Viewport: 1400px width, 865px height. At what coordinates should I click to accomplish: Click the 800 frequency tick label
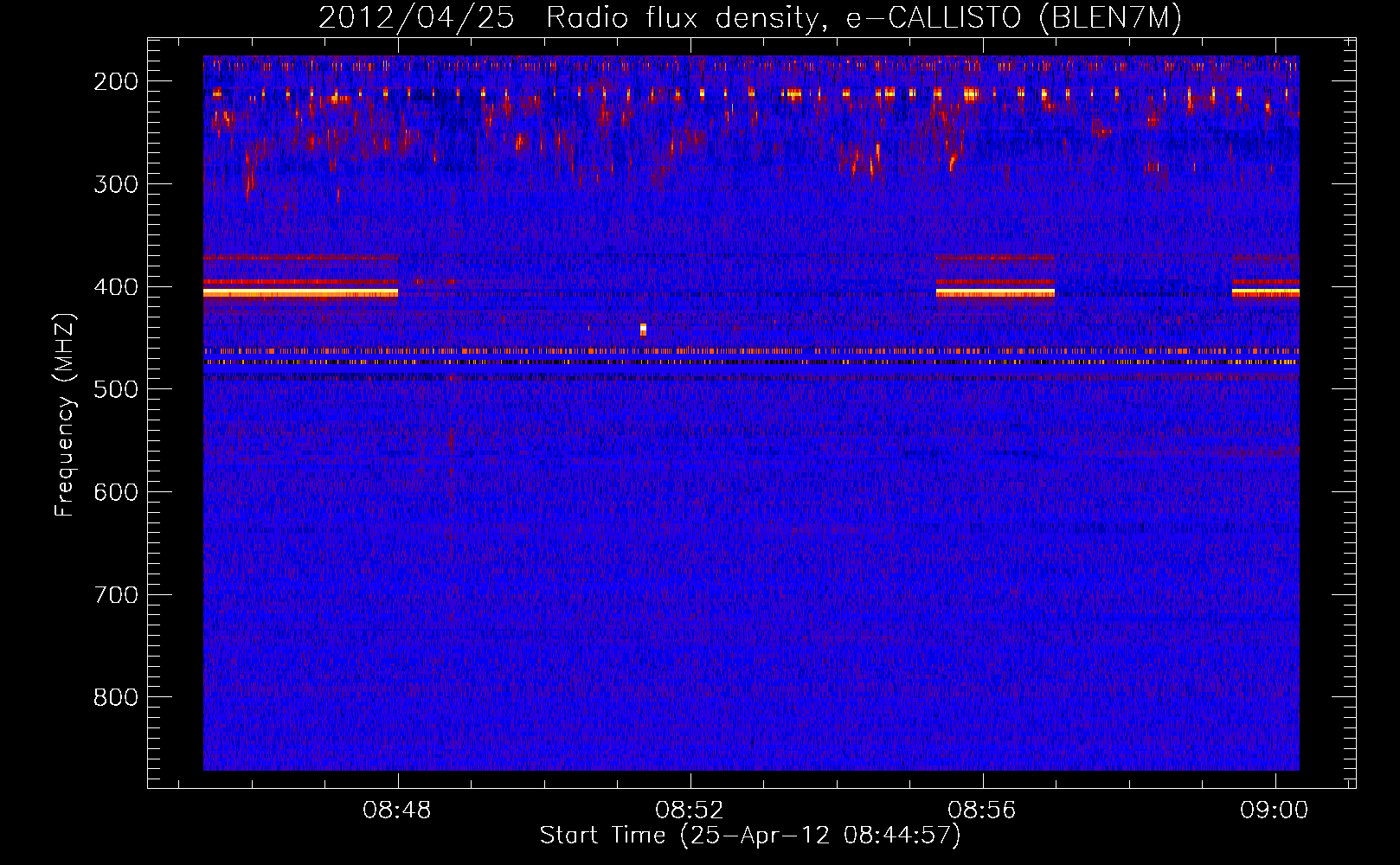pyautogui.click(x=116, y=698)
